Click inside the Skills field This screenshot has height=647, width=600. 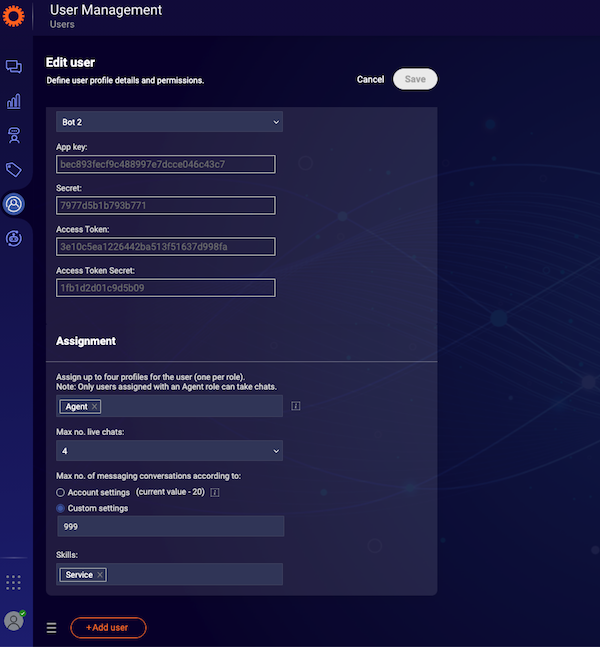tap(170, 574)
